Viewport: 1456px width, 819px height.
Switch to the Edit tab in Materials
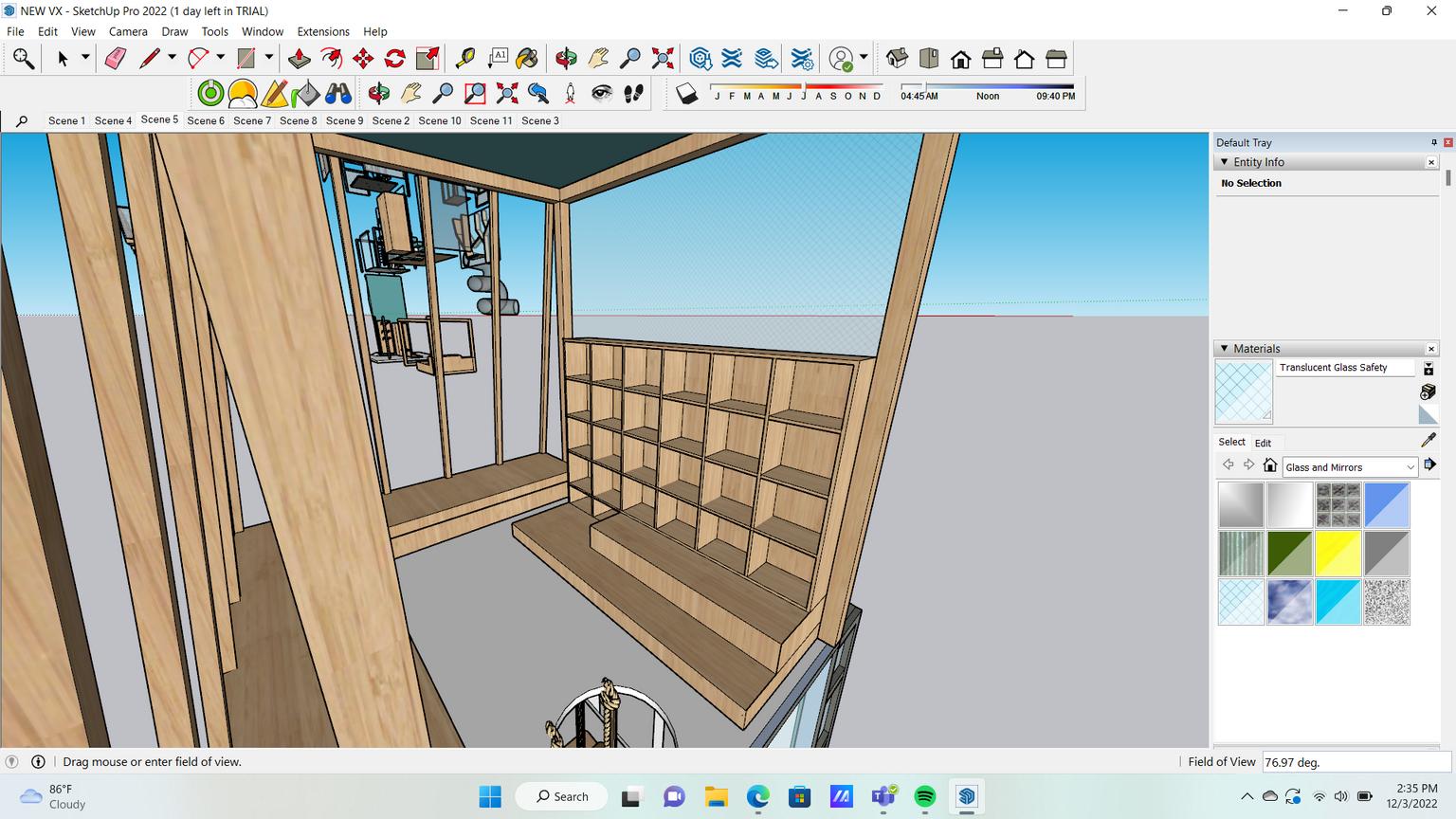(x=1263, y=443)
